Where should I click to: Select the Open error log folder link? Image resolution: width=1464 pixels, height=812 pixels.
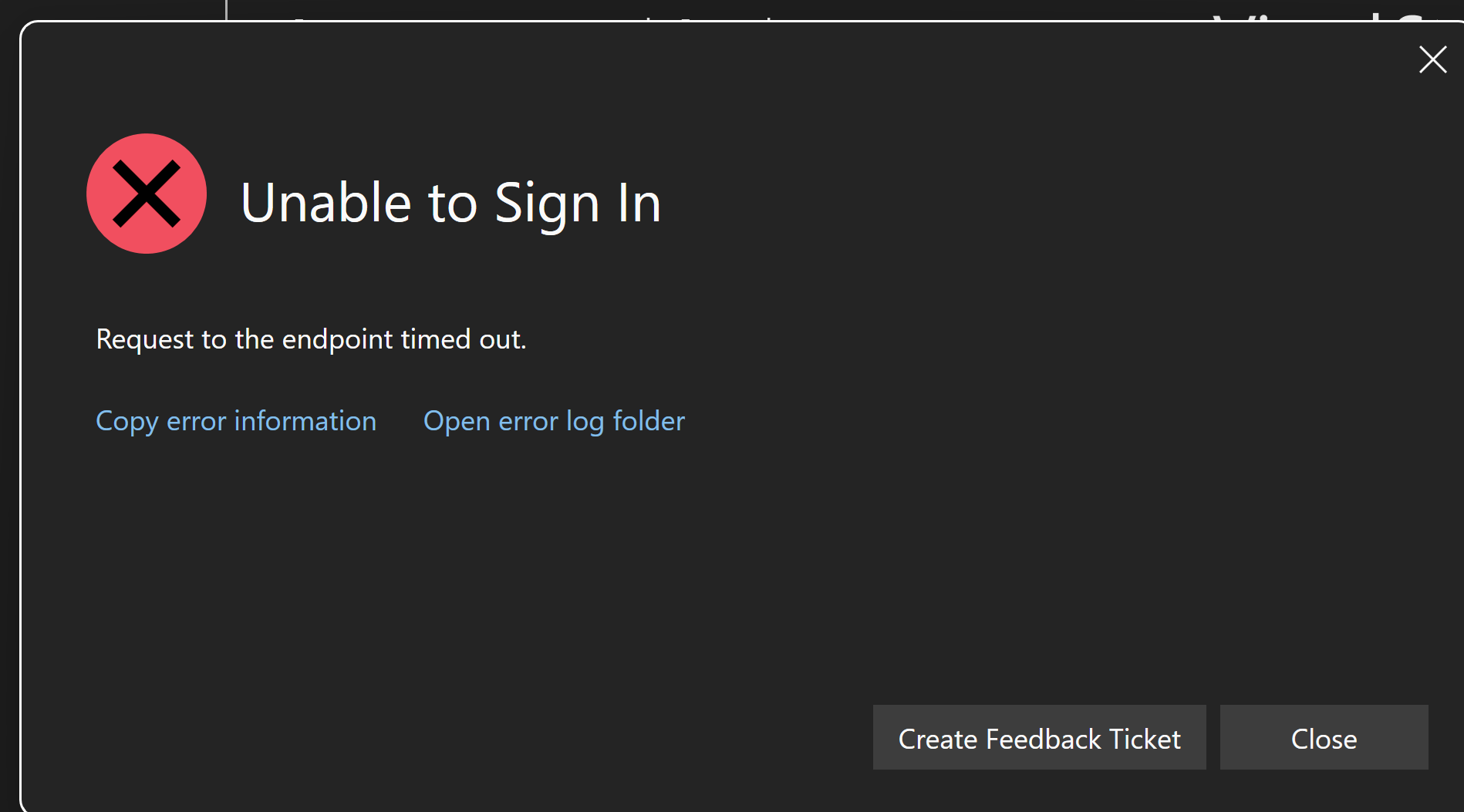pos(553,421)
